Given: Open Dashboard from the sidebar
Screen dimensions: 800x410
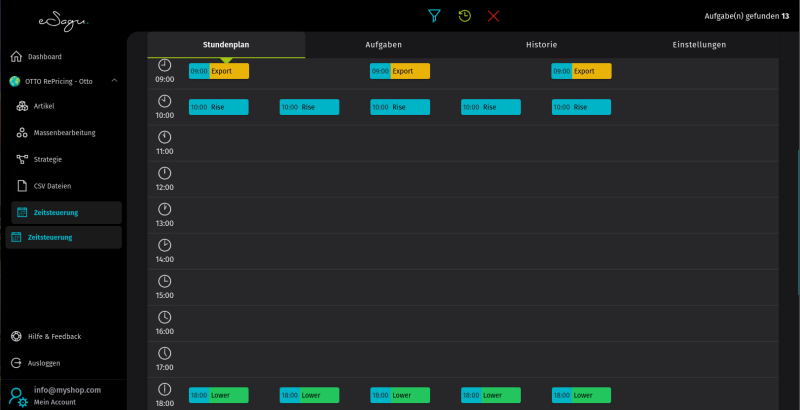Looking at the screenshot, I should [44, 57].
